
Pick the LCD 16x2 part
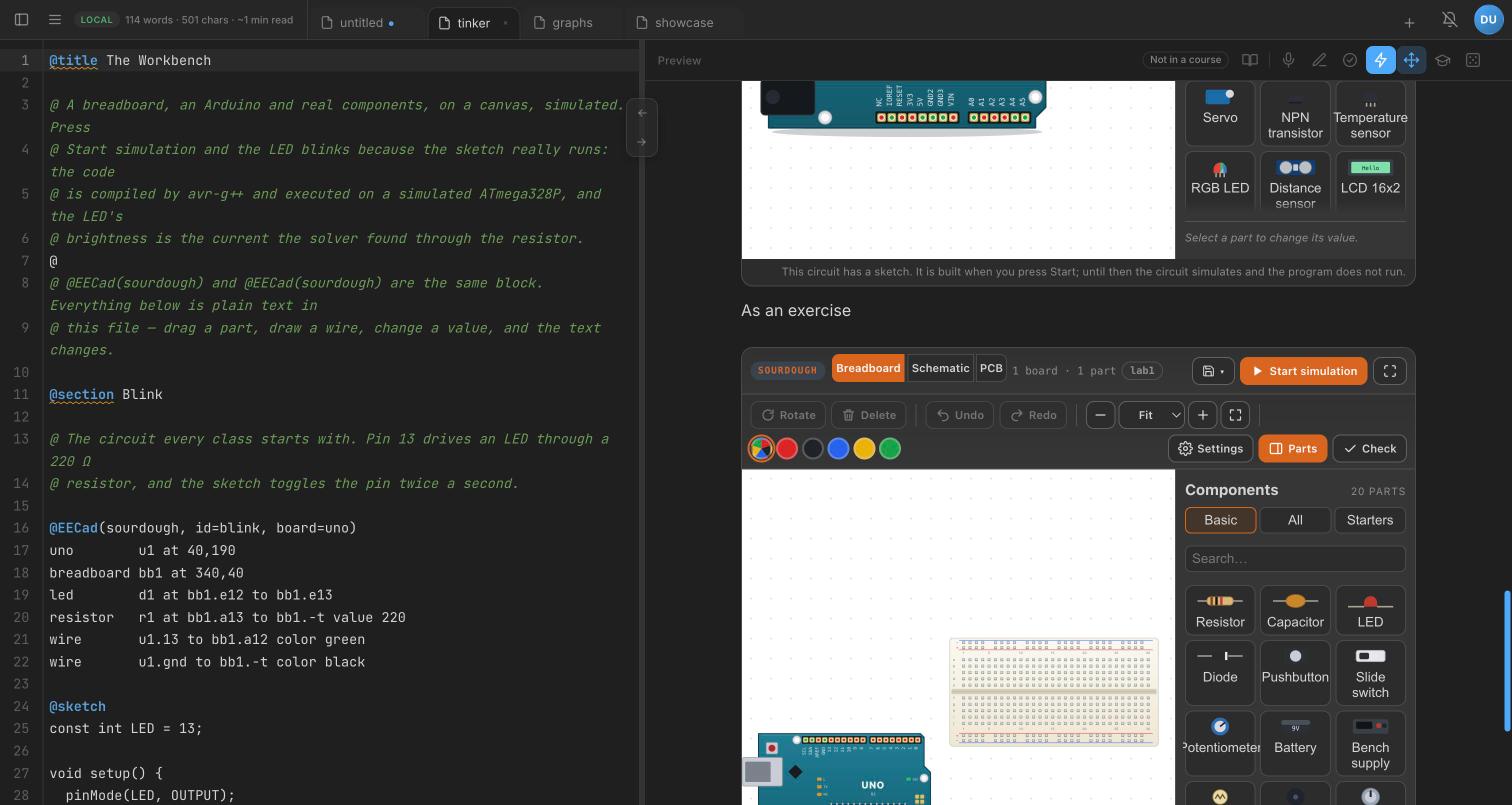tap(1370, 181)
